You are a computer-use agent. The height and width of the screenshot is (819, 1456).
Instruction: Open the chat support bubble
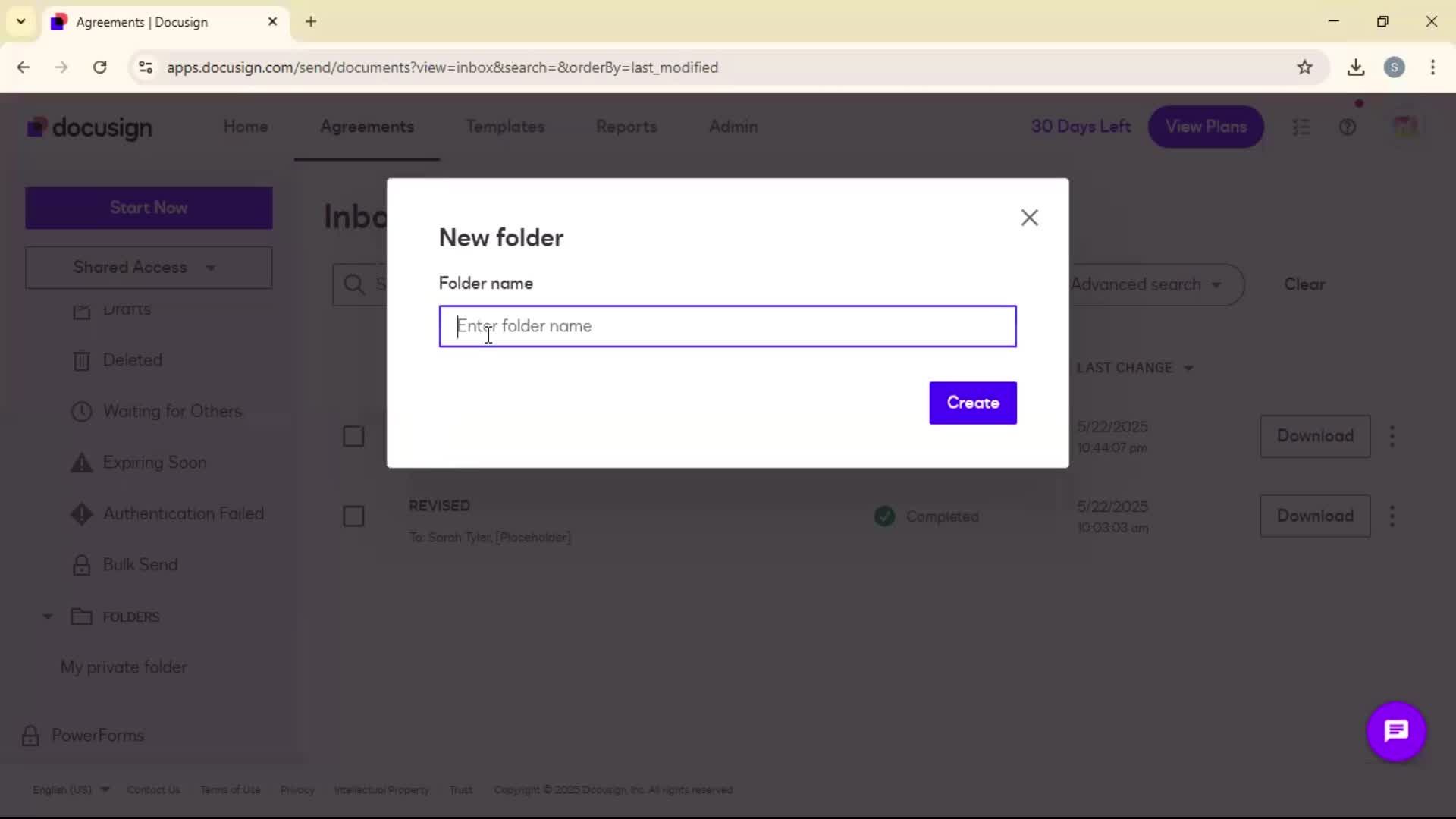click(x=1396, y=732)
